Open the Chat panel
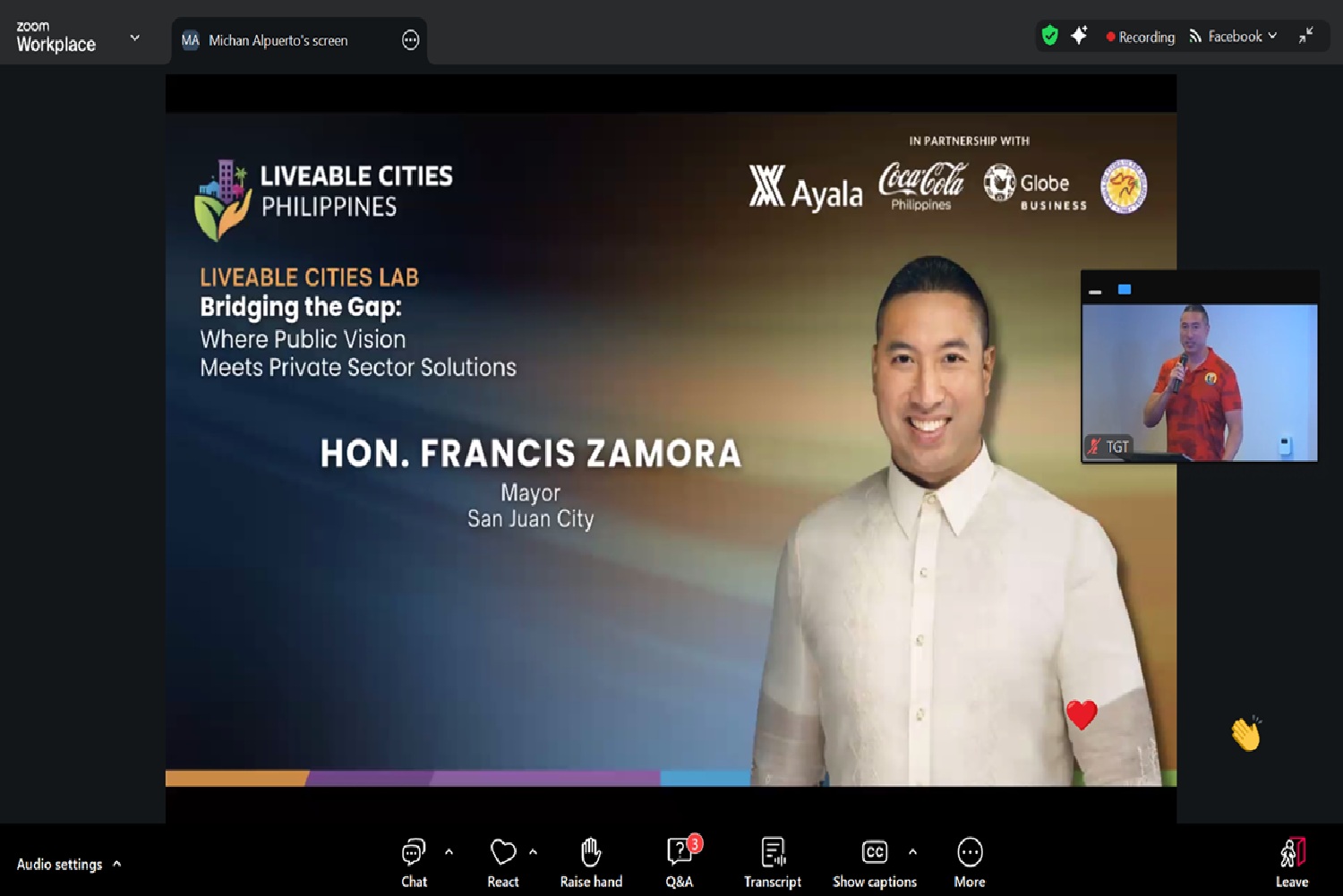The image size is (1343, 896). point(414,861)
